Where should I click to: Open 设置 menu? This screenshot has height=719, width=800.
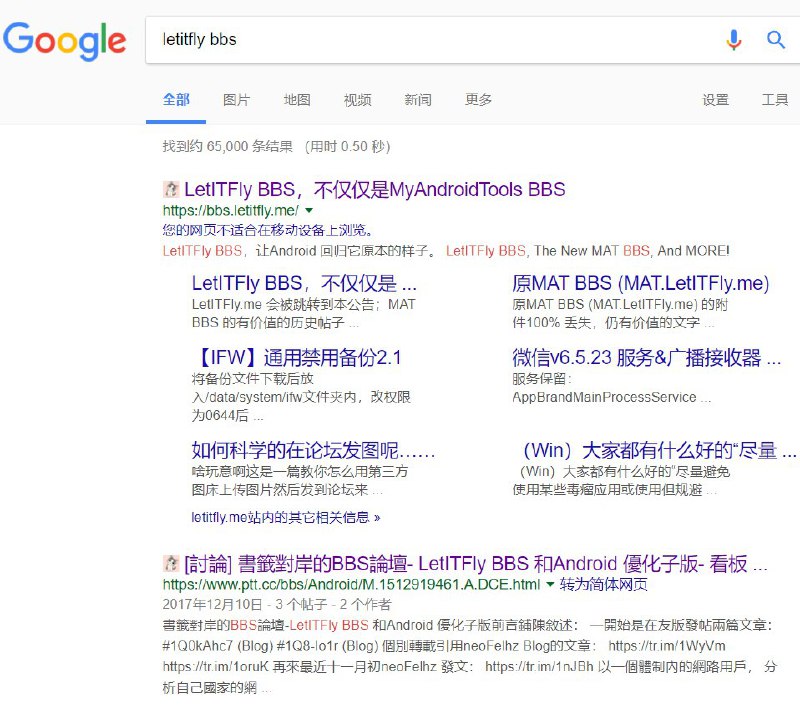pyautogui.click(x=715, y=100)
